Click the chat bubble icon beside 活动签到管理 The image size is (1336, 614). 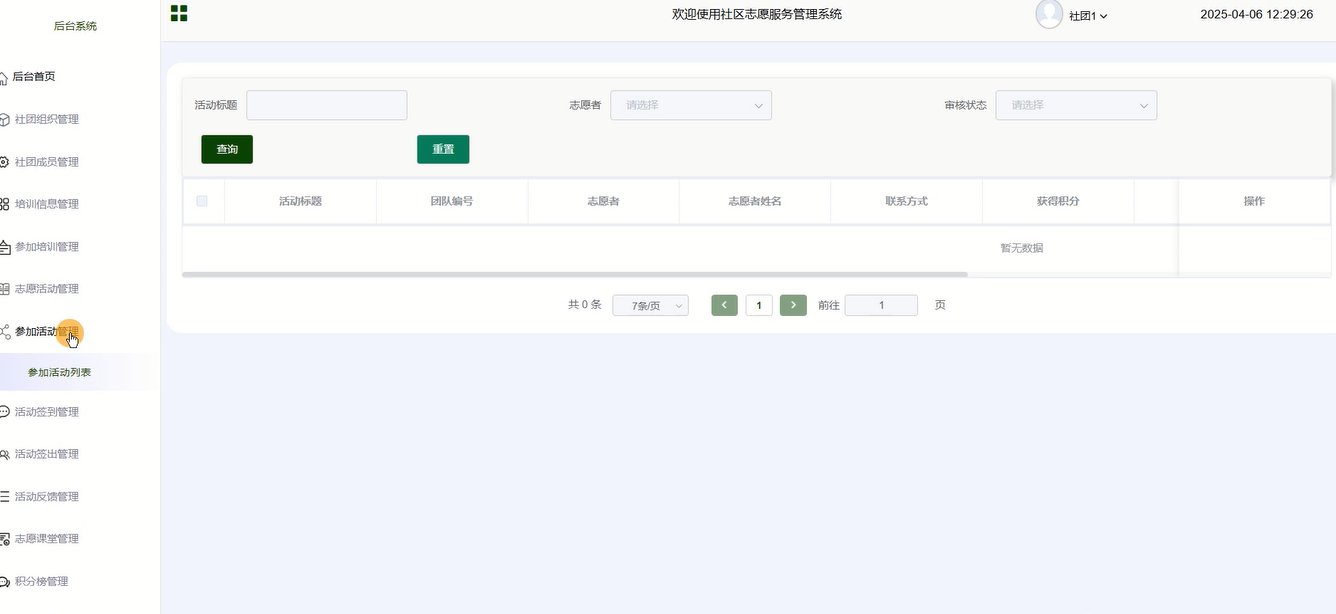coord(4,412)
